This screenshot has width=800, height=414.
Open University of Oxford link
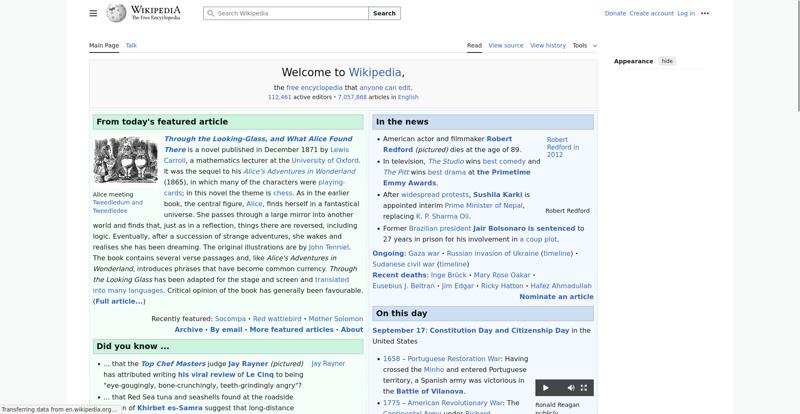(324, 160)
